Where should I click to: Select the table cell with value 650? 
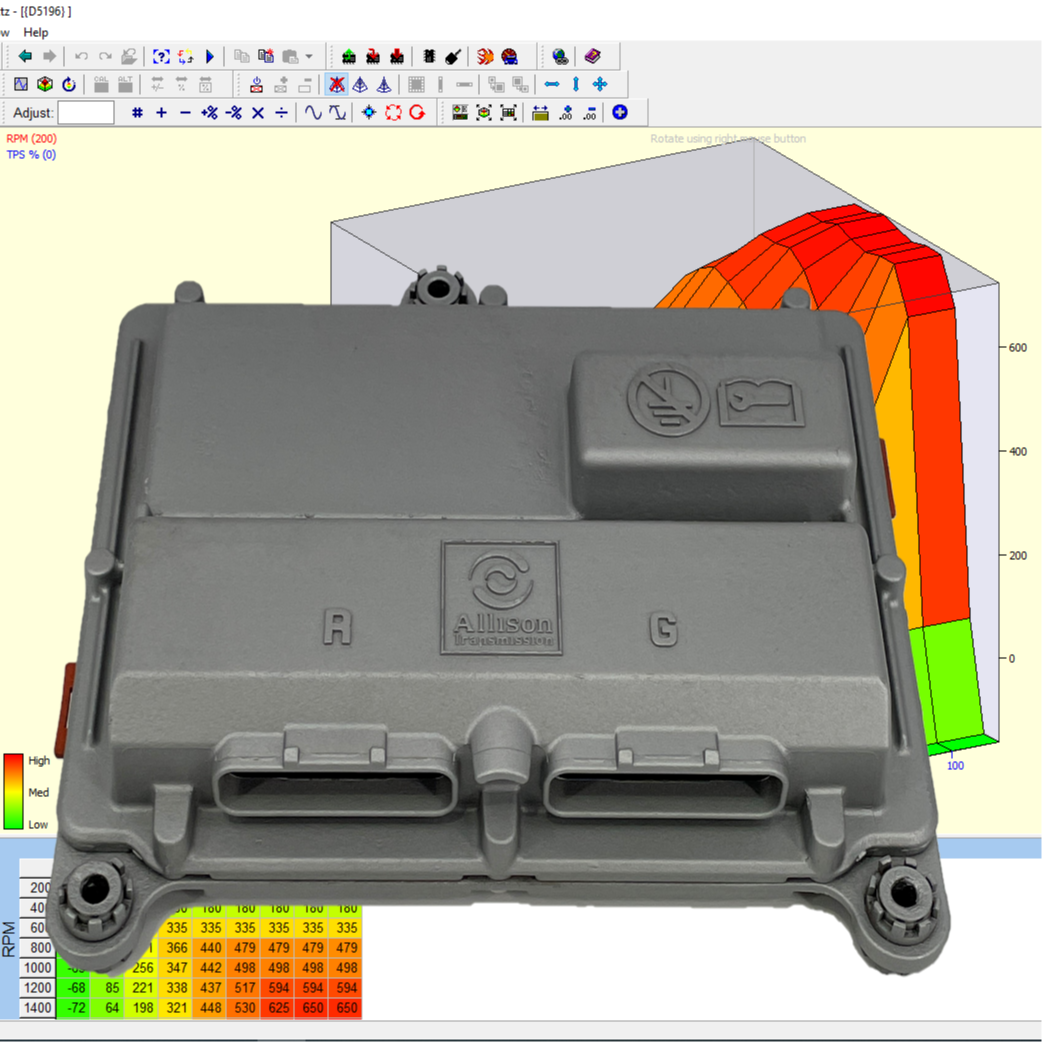point(314,1007)
